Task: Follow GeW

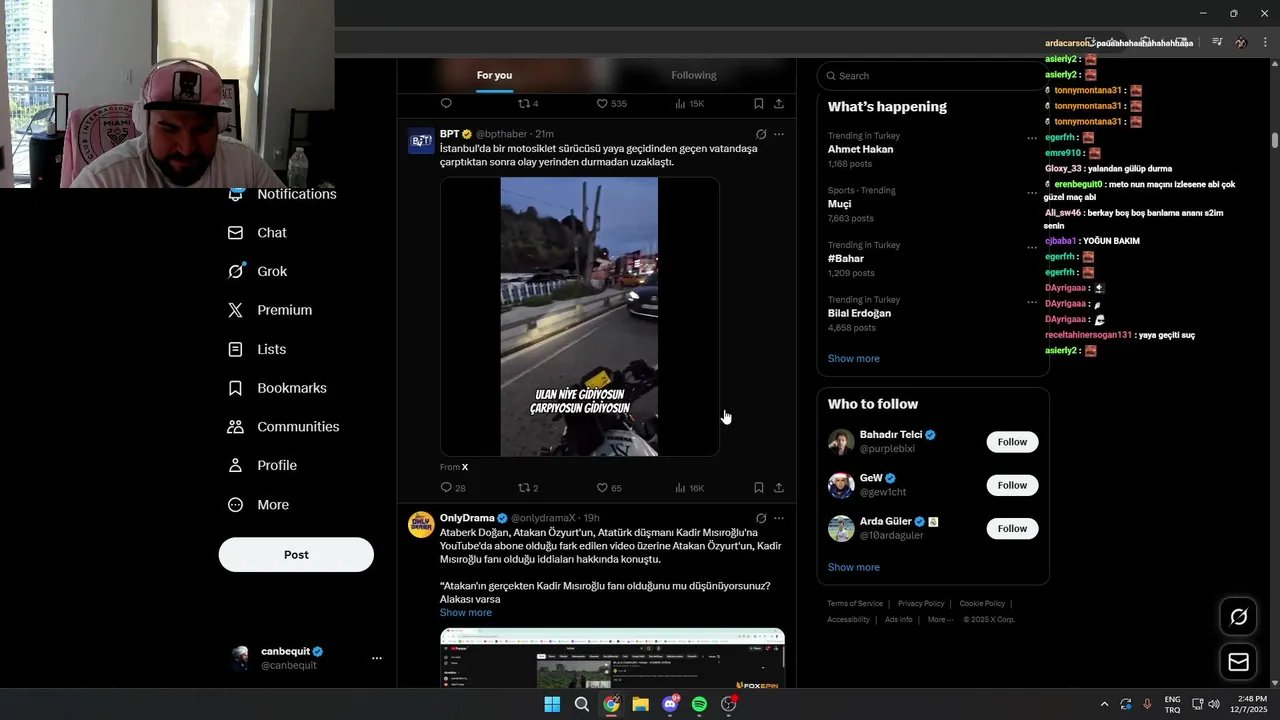Action: click(x=1012, y=485)
